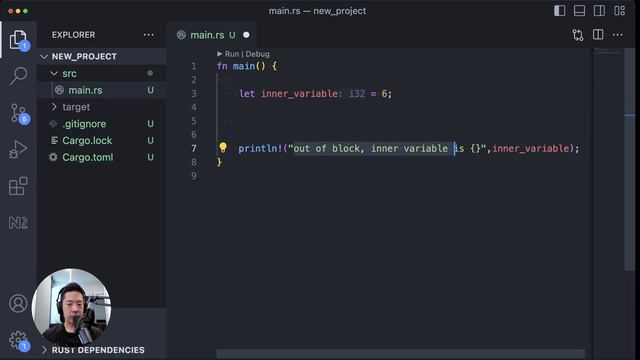
Task: Open the Extensions view
Action: click(x=18, y=186)
